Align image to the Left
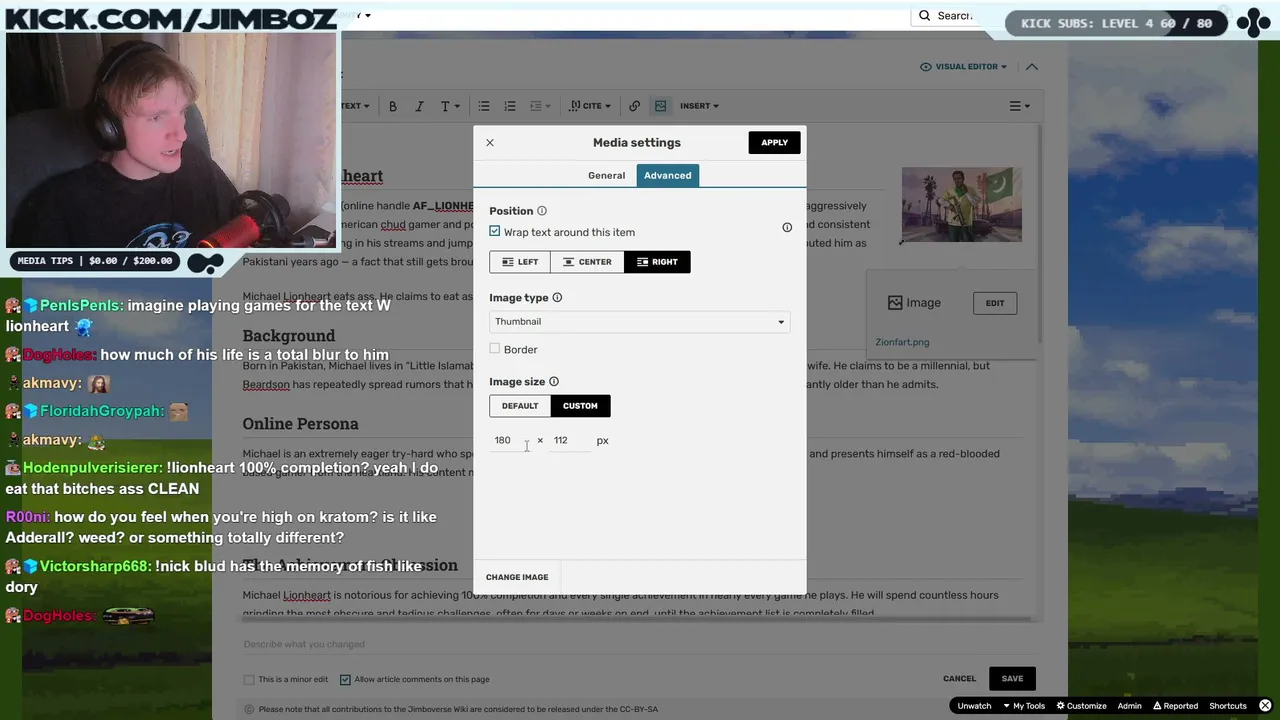 (520, 262)
